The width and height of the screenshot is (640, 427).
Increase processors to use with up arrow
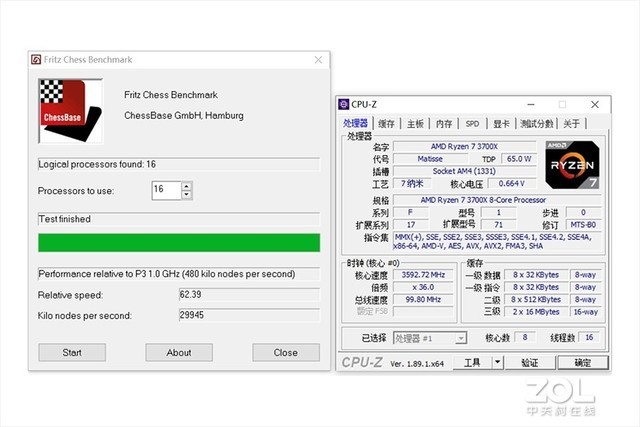tap(187, 186)
